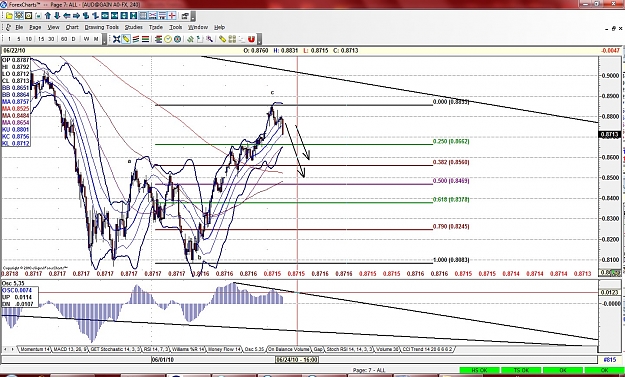Screen dimensions: 625x377
Task: Click the crossing red-blue lines toolbar icon
Action: point(153,16)
